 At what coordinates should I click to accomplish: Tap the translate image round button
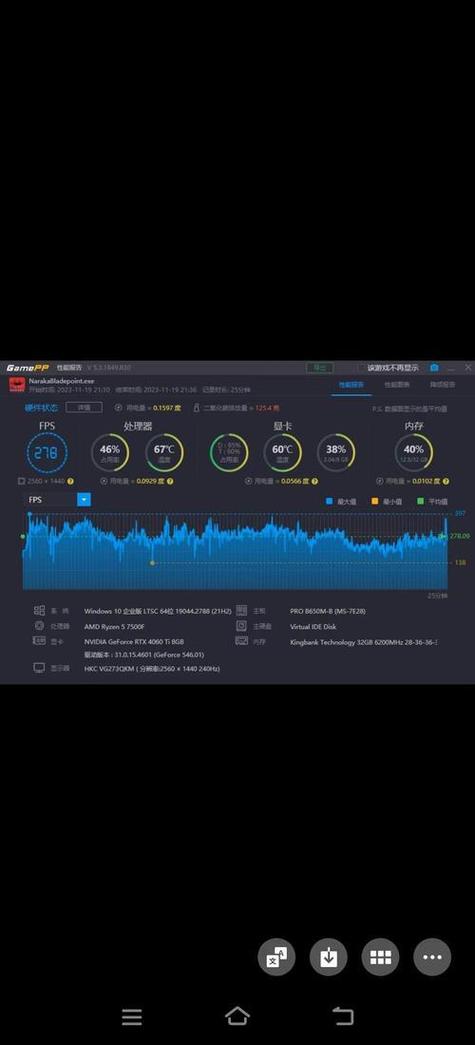click(276, 957)
